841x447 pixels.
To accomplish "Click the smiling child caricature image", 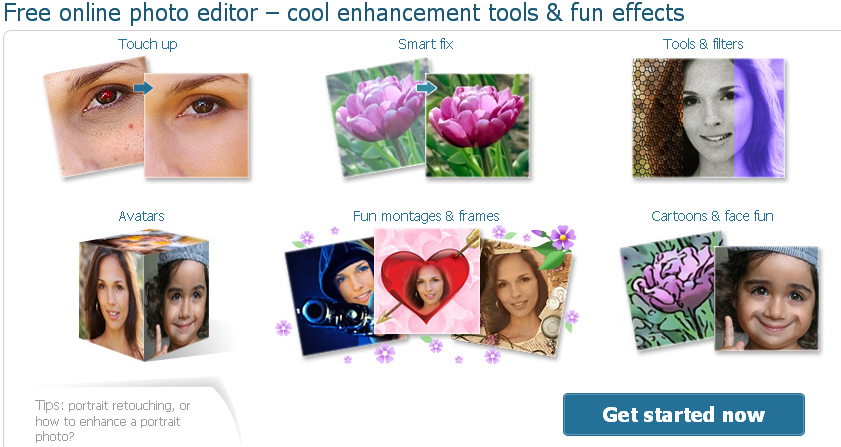I will tap(767, 298).
